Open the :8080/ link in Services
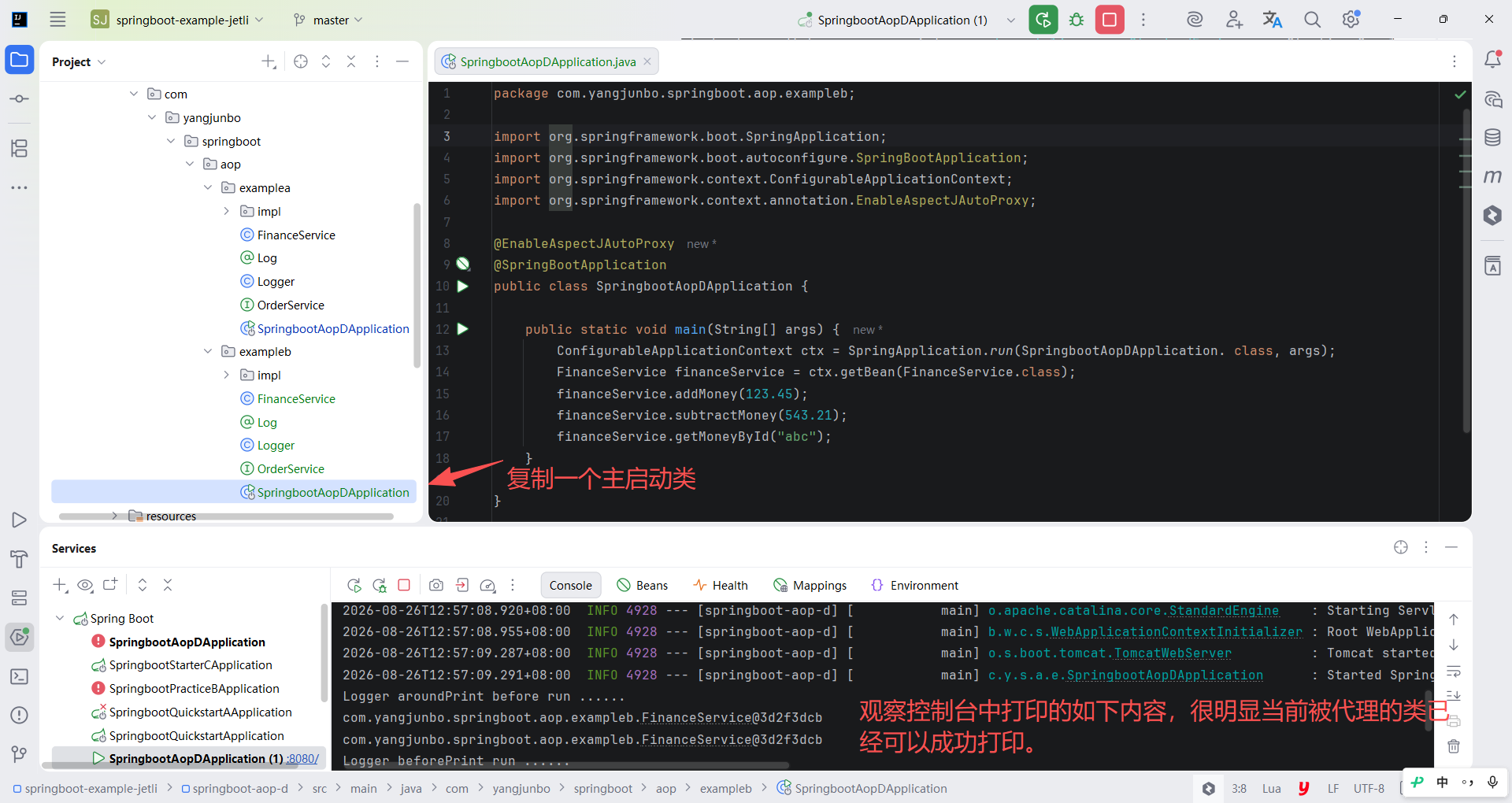 pyautogui.click(x=303, y=758)
